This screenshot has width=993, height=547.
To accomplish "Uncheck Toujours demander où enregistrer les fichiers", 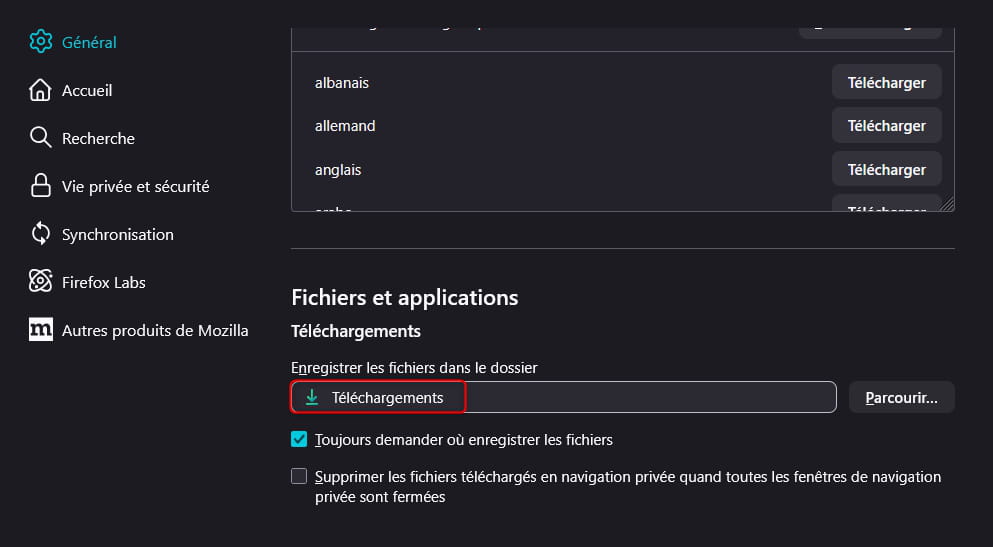I will click(299, 439).
